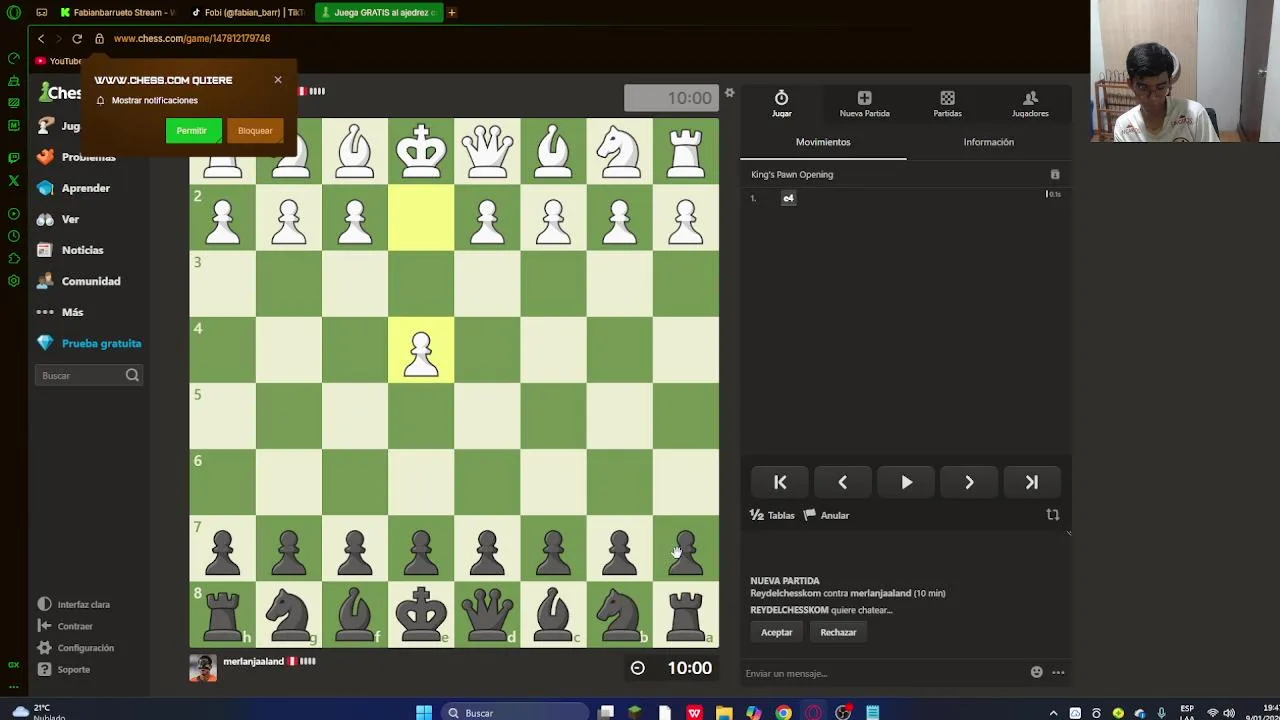The image size is (1280, 720).
Task: Accept the chat request with Aceptar
Action: [776, 632]
